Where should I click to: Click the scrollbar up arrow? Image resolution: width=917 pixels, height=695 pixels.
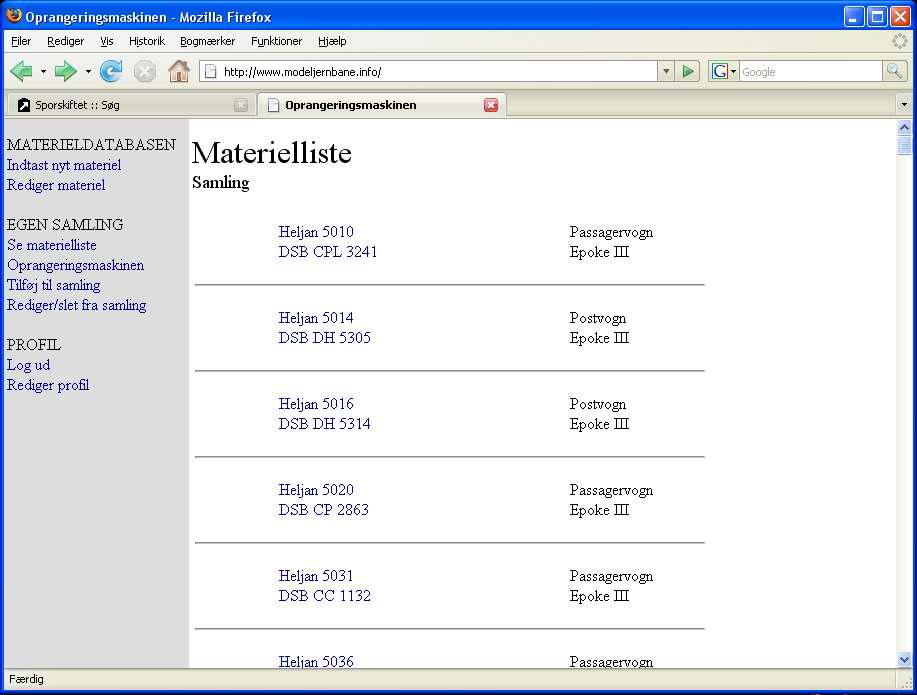pyautogui.click(x=904, y=128)
